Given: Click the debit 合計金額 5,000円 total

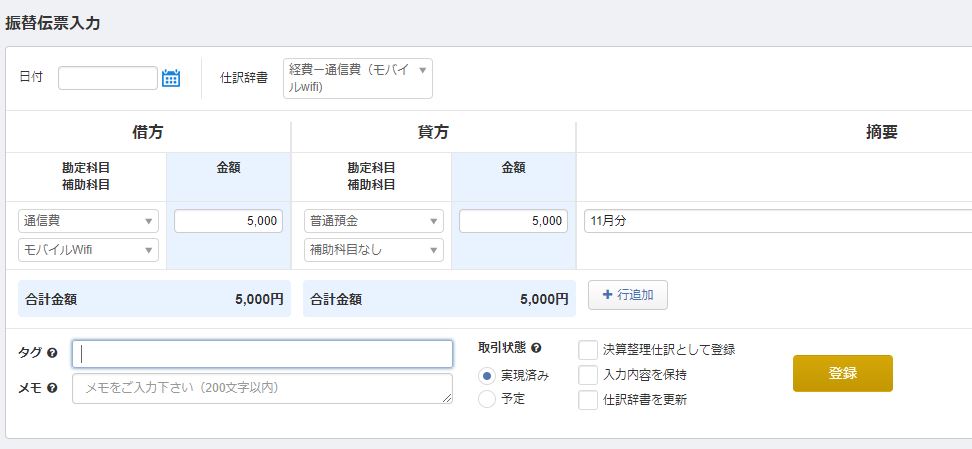Looking at the screenshot, I should pos(154,299).
